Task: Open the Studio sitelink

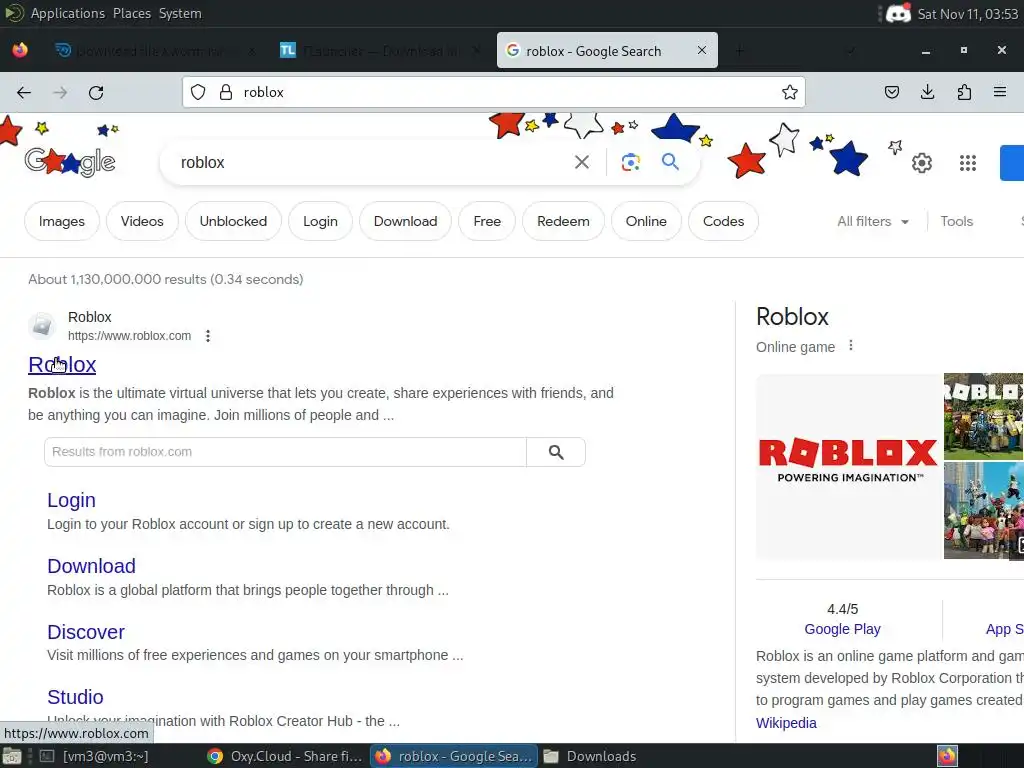Action: 75,697
